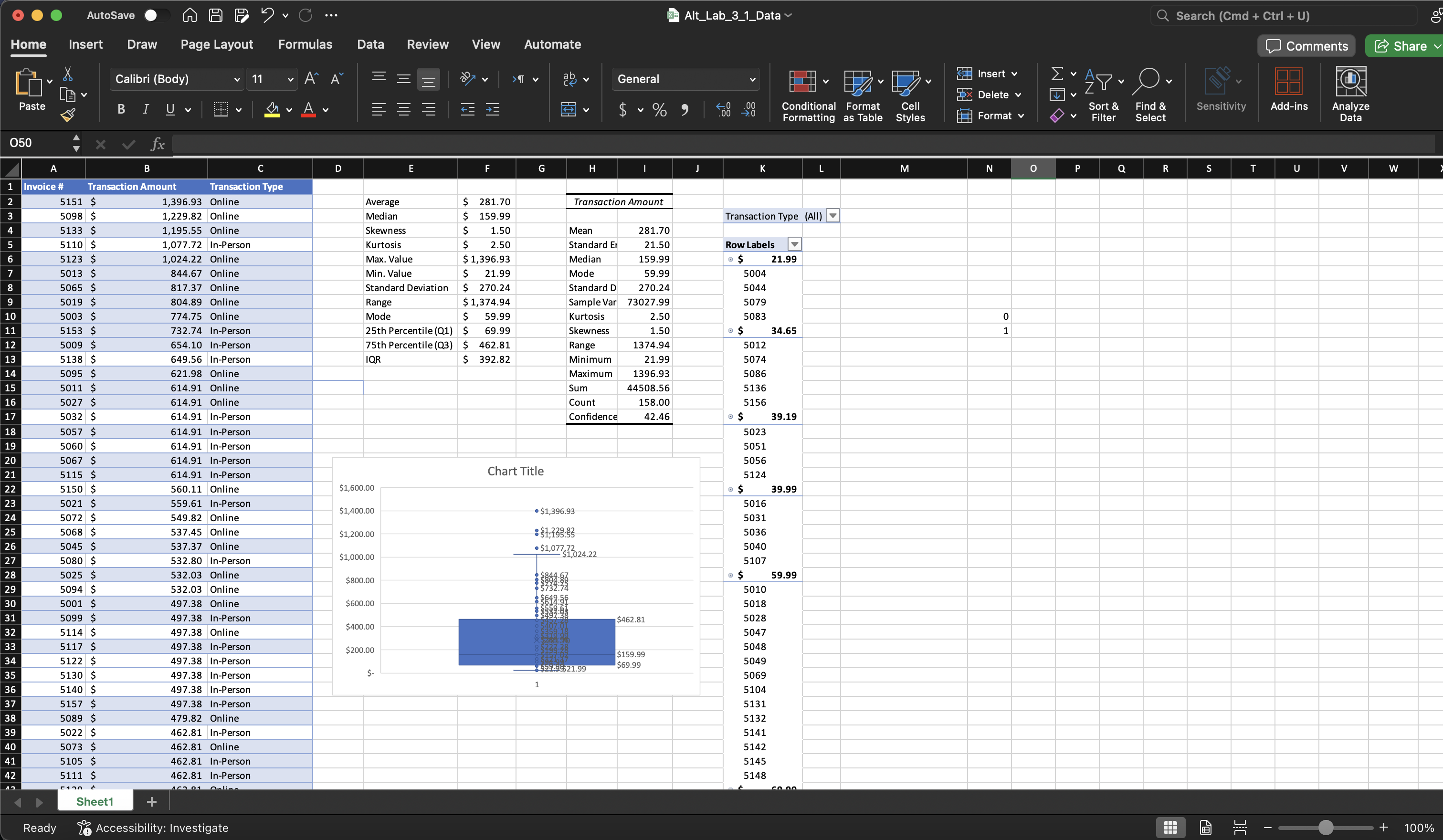Click the Share button

coord(1400,46)
